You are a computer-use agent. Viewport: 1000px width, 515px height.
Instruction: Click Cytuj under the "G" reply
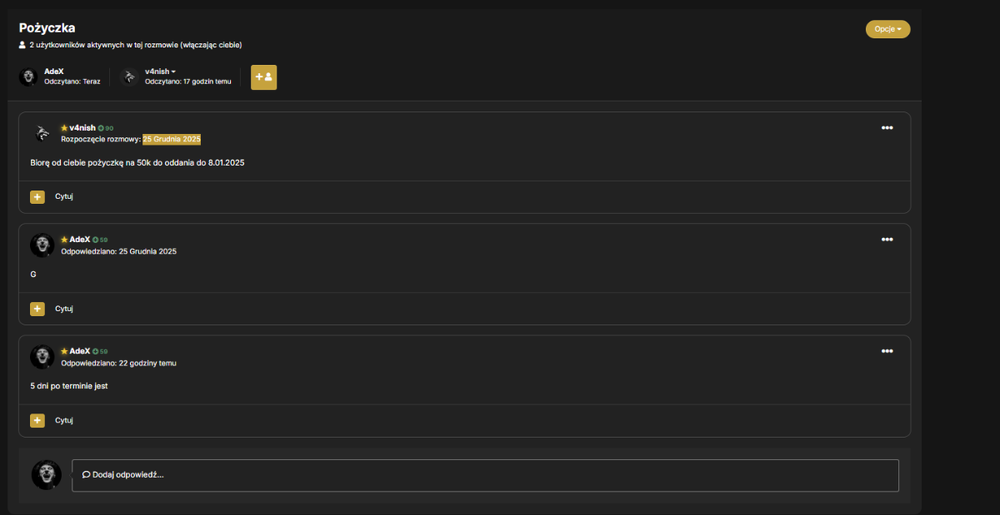tap(64, 308)
